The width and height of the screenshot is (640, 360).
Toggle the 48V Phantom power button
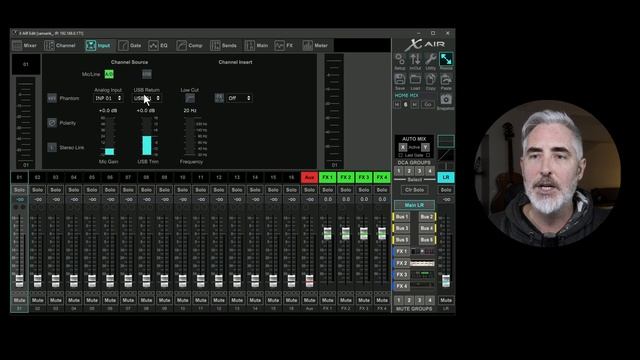coord(52,98)
